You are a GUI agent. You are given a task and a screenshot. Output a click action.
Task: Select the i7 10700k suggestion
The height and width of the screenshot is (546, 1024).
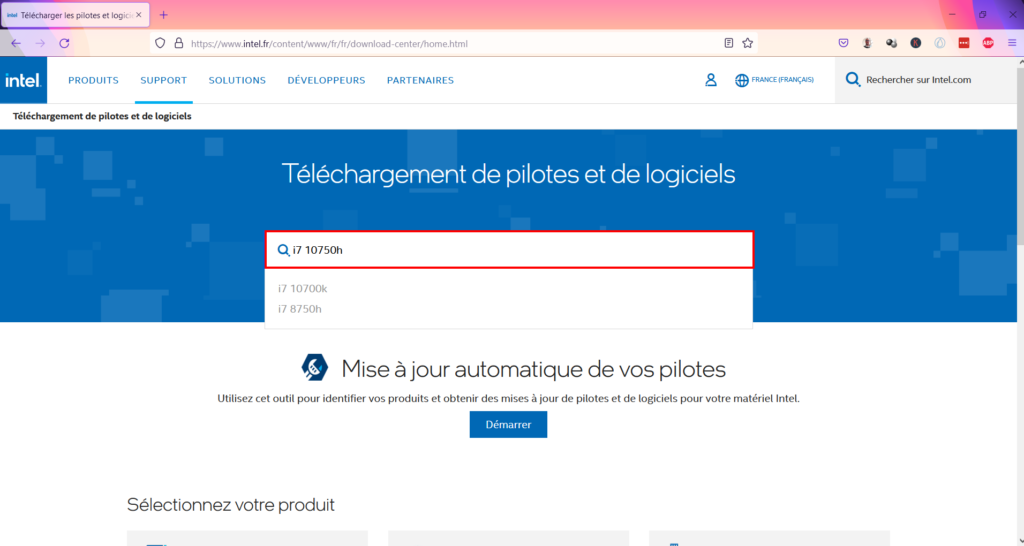302,288
